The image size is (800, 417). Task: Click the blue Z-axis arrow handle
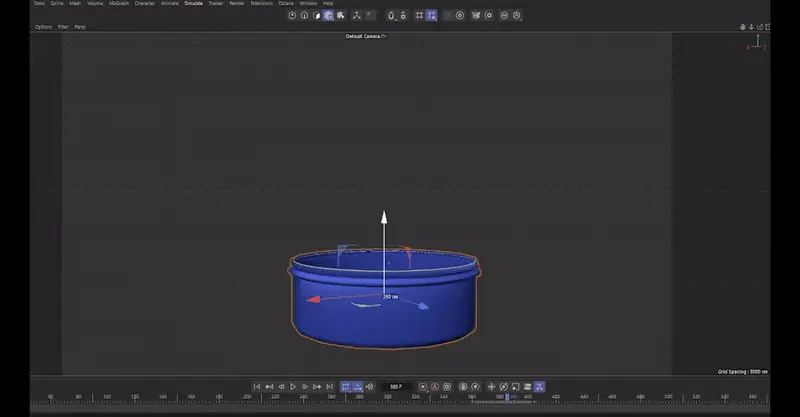(423, 306)
